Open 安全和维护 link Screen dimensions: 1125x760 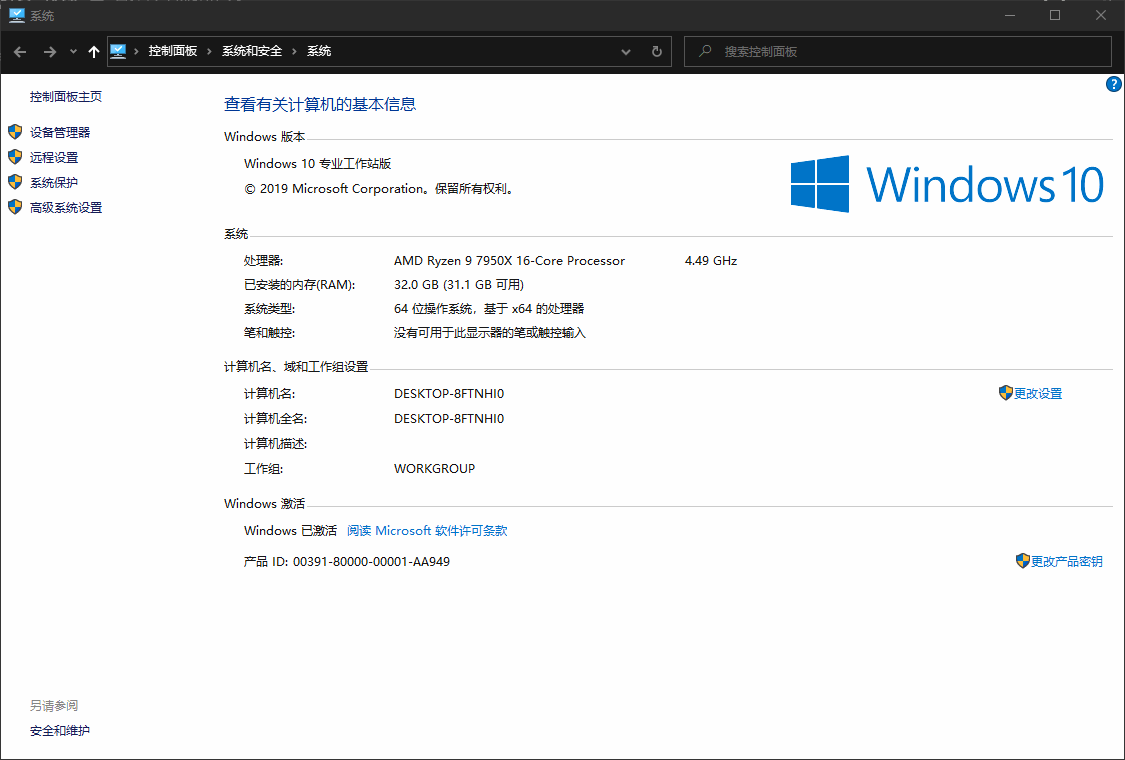click(60, 731)
